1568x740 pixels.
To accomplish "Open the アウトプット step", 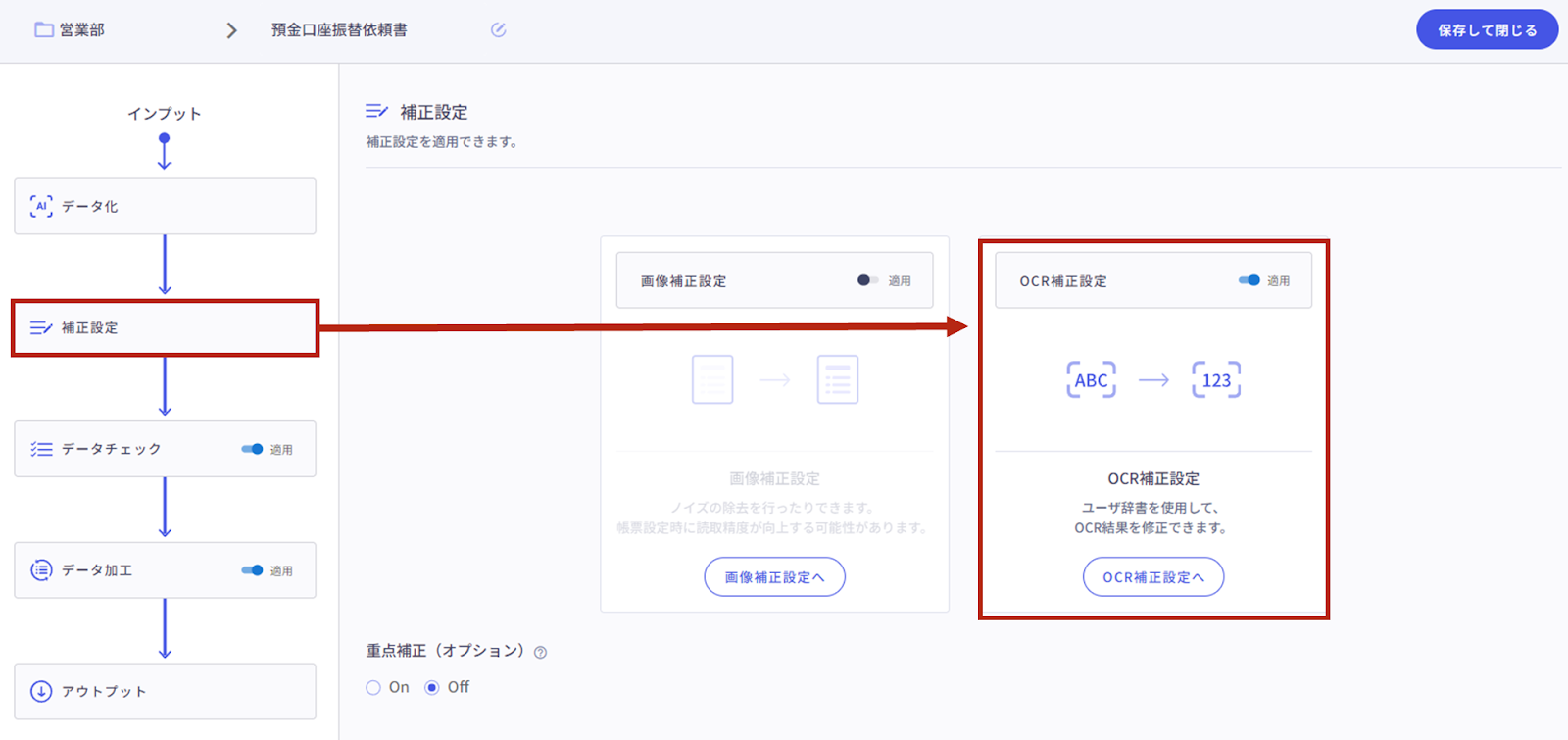I will (x=165, y=692).
